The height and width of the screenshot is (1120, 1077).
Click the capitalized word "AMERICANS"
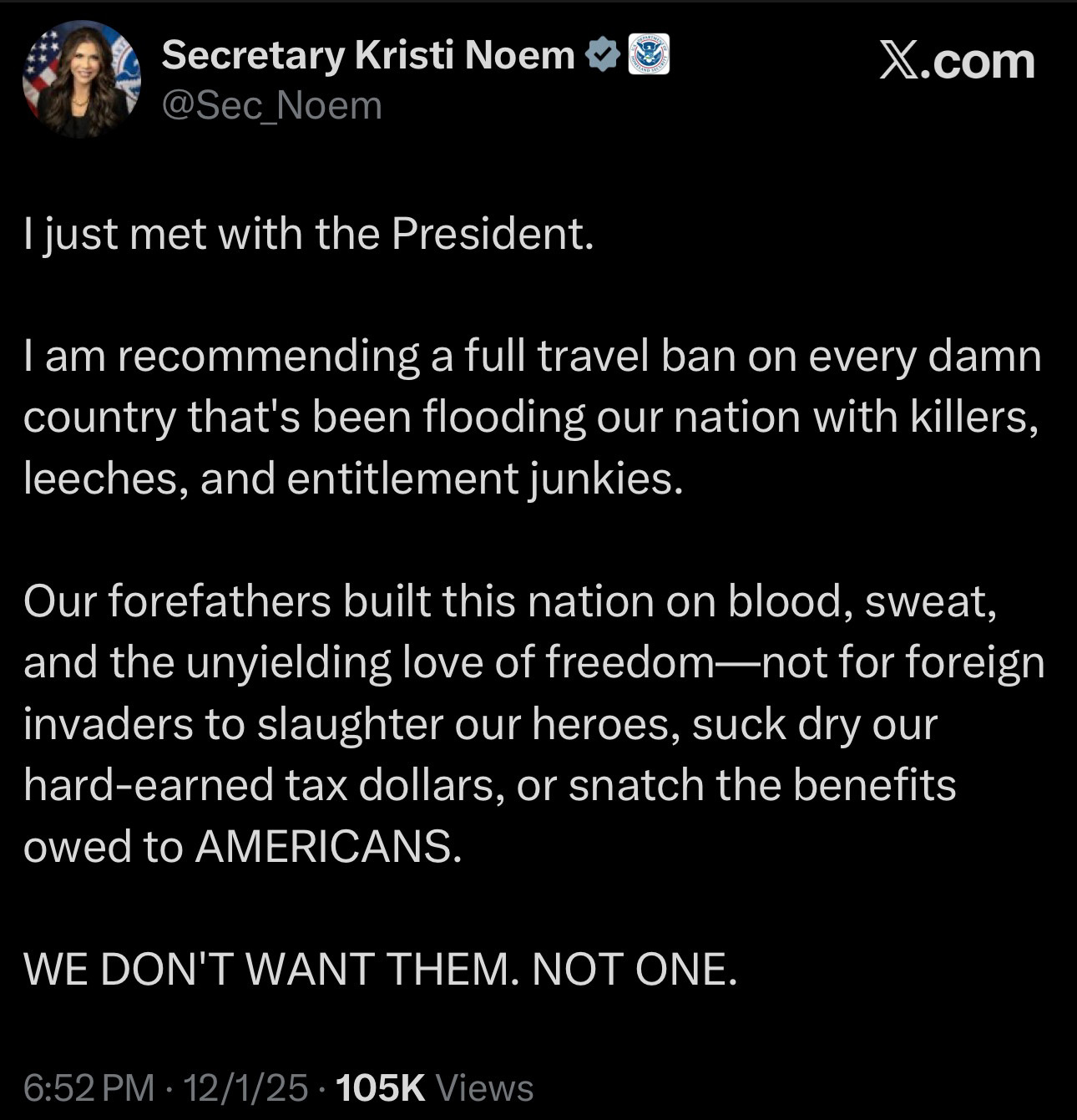pos(327,847)
